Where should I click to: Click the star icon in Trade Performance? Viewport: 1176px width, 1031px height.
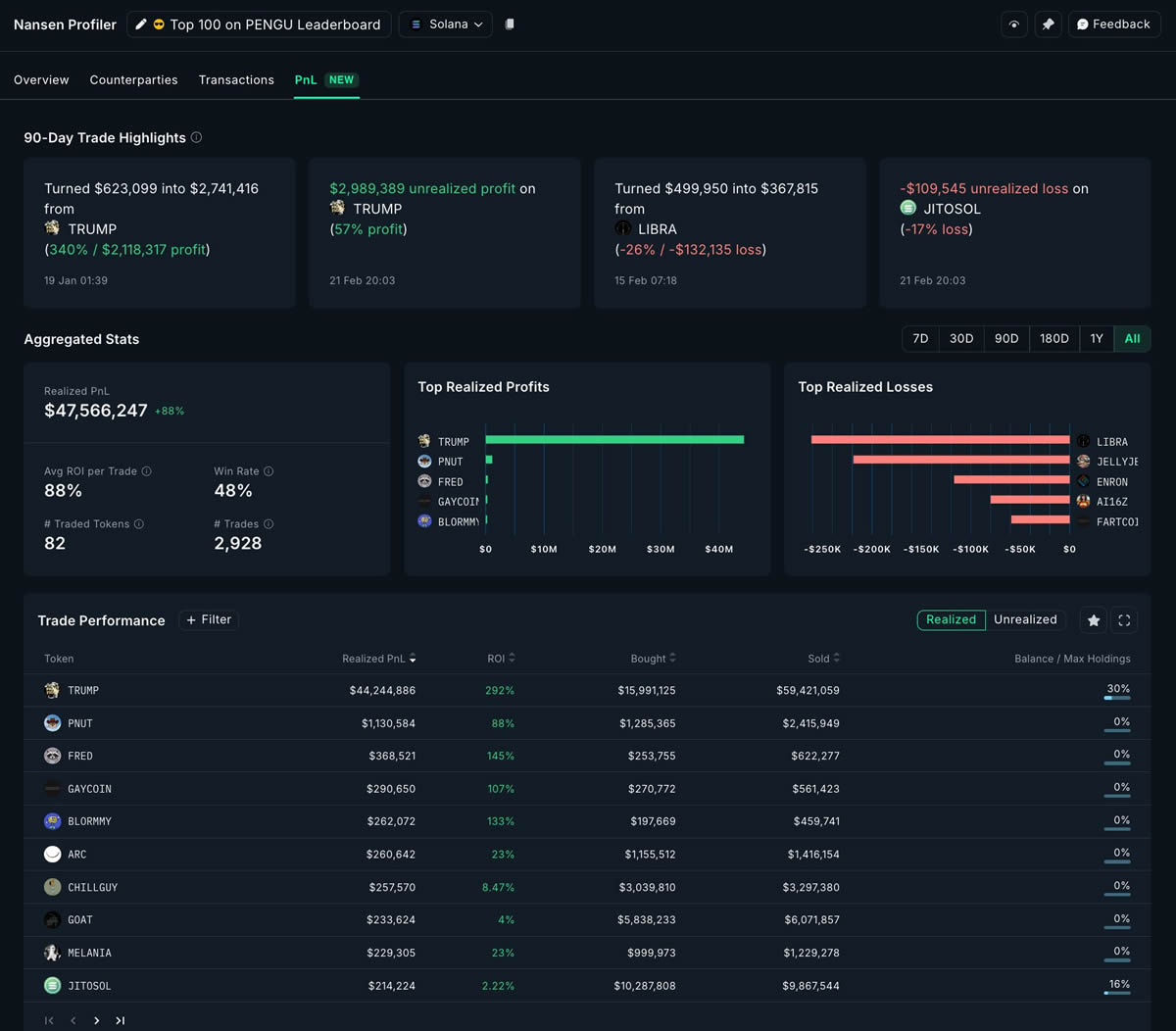point(1094,620)
